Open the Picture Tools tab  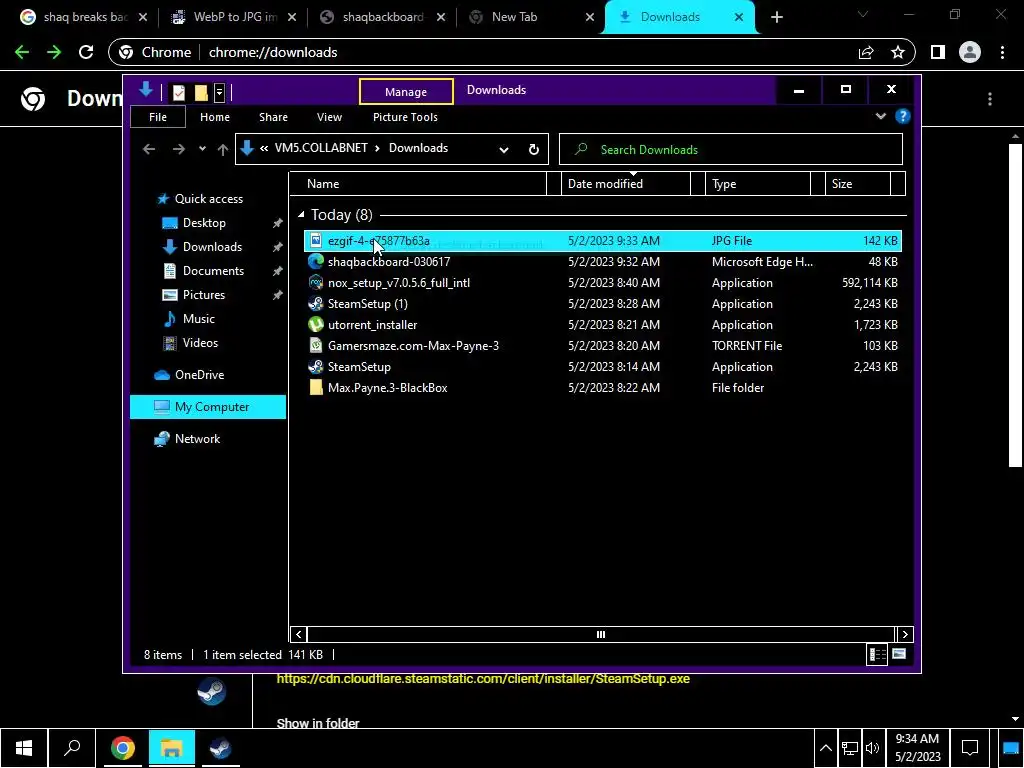pos(405,117)
